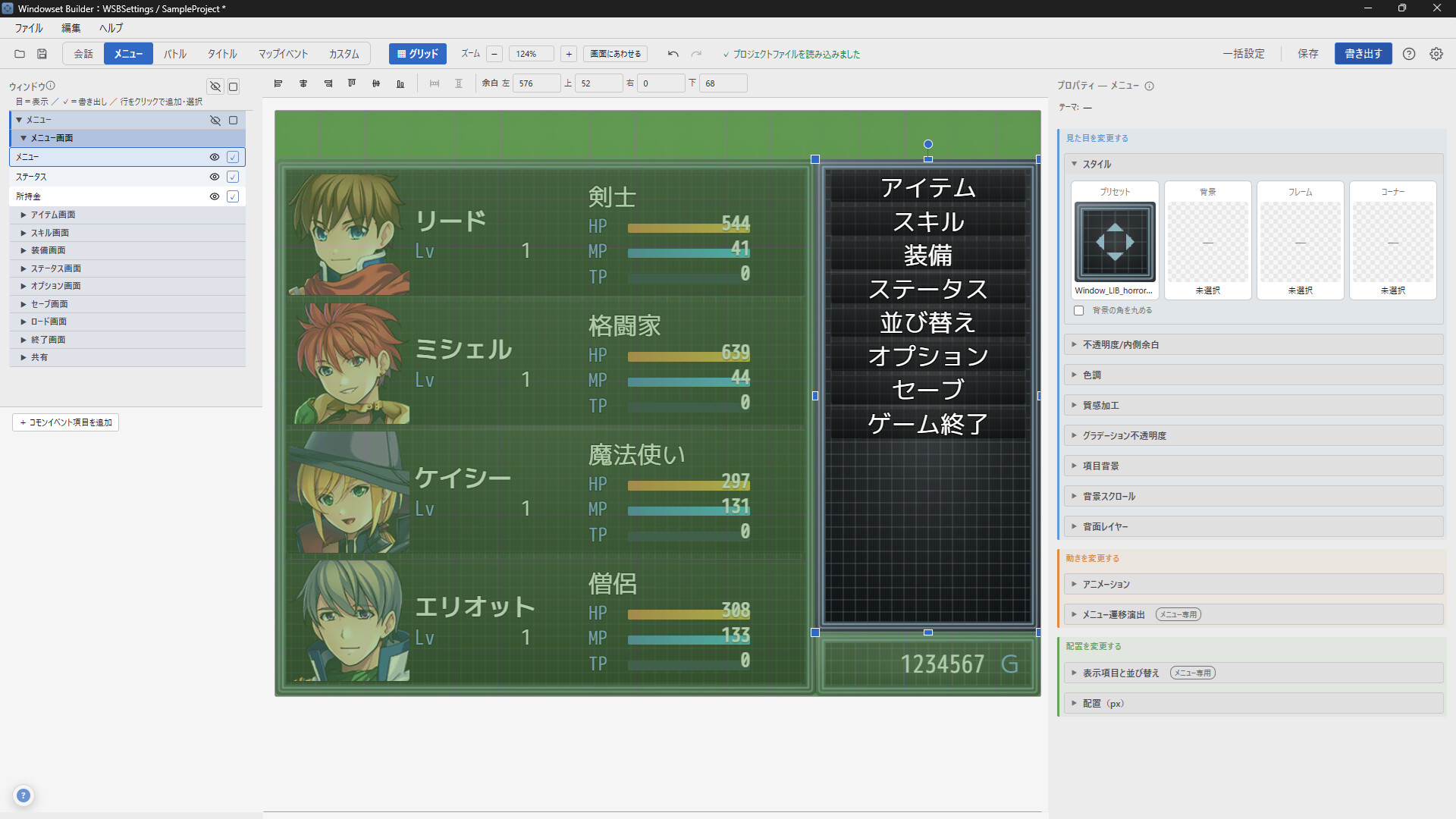Image resolution: width=1456 pixels, height=819 pixels.
Task: Click the Windowset Builder app icon in title bar
Action: (x=8, y=8)
